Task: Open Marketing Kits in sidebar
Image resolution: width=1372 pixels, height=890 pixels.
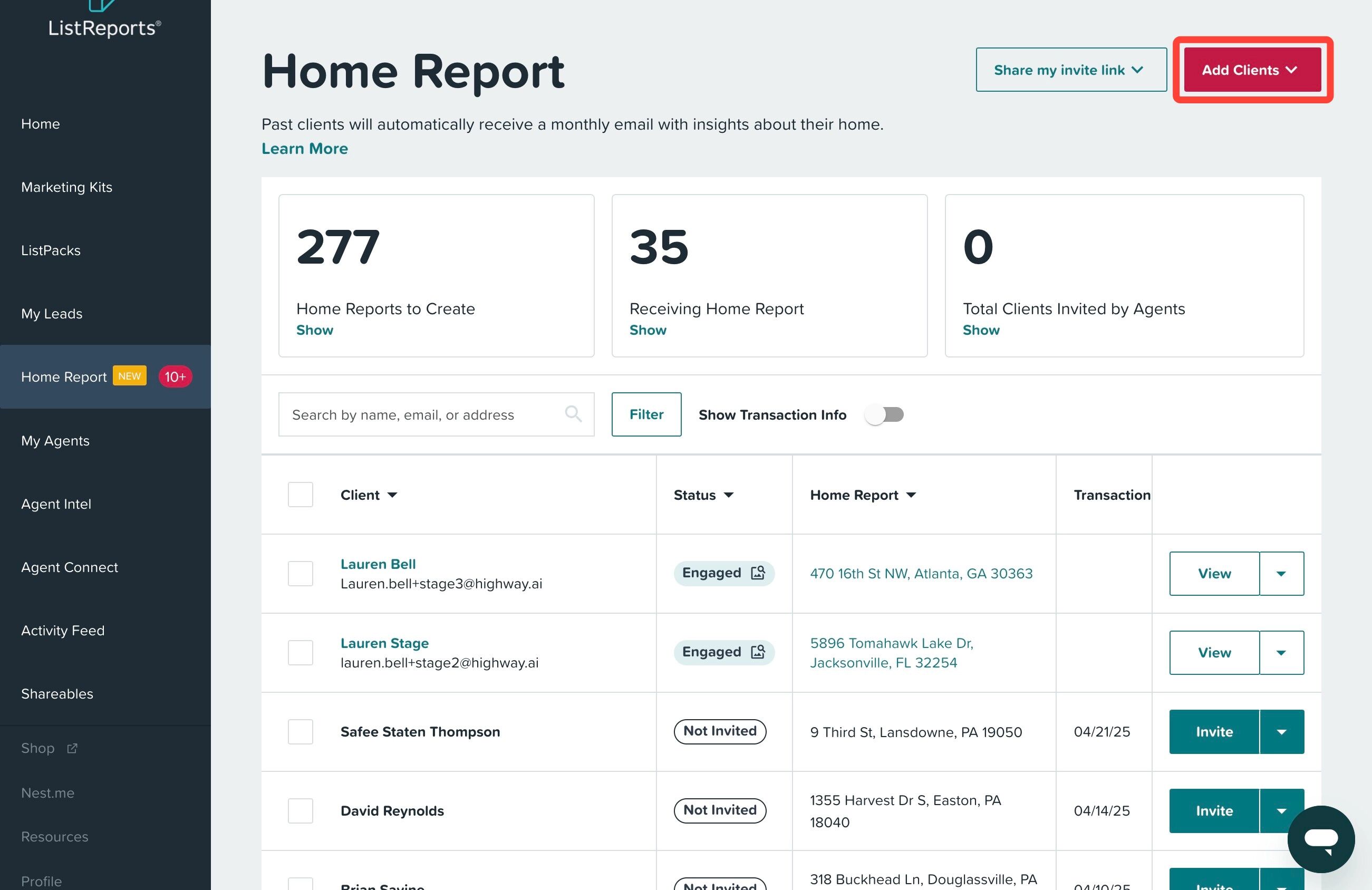Action: click(x=67, y=187)
